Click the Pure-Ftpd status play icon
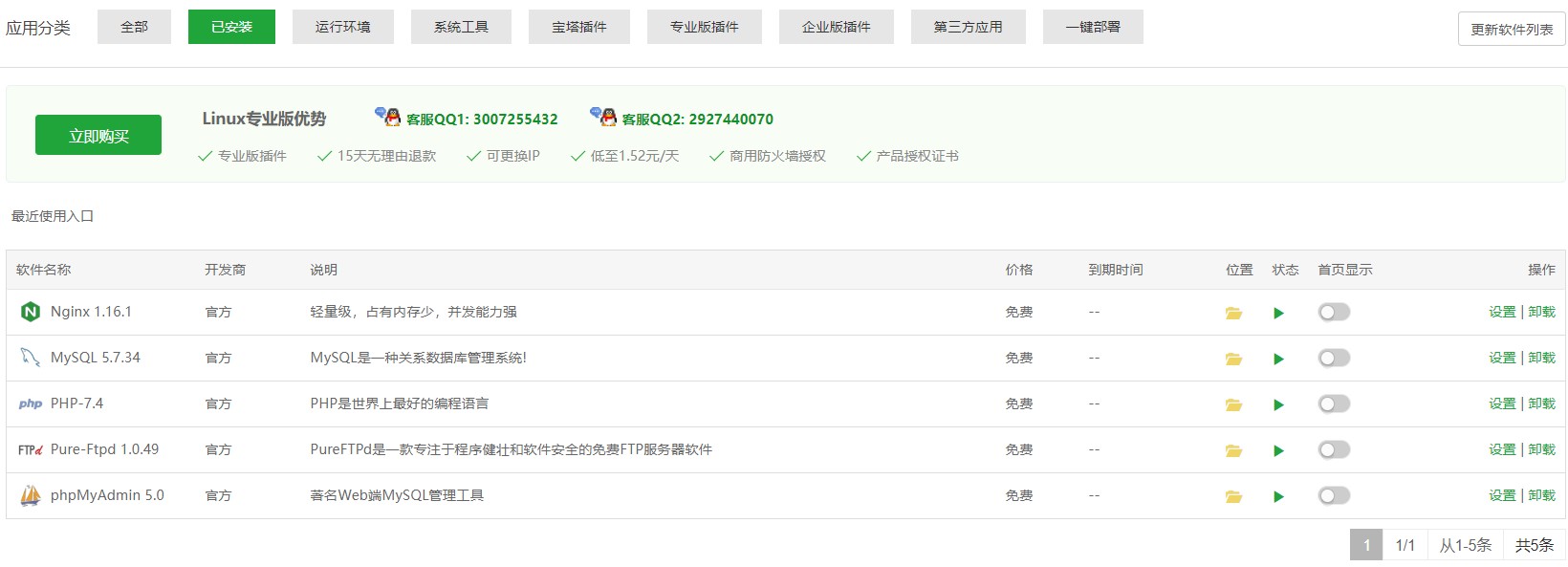This screenshot has width=1568, height=567. coord(1278,450)
